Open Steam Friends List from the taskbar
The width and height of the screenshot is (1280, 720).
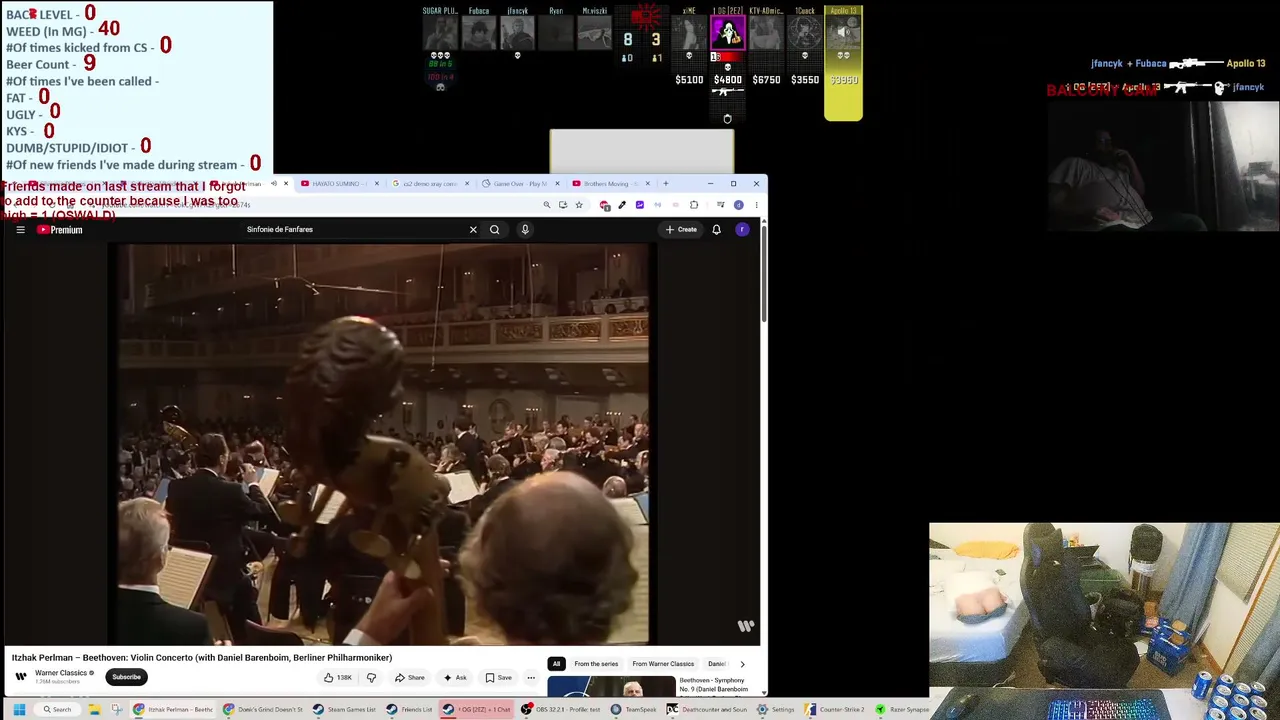[x=410, y=710]
